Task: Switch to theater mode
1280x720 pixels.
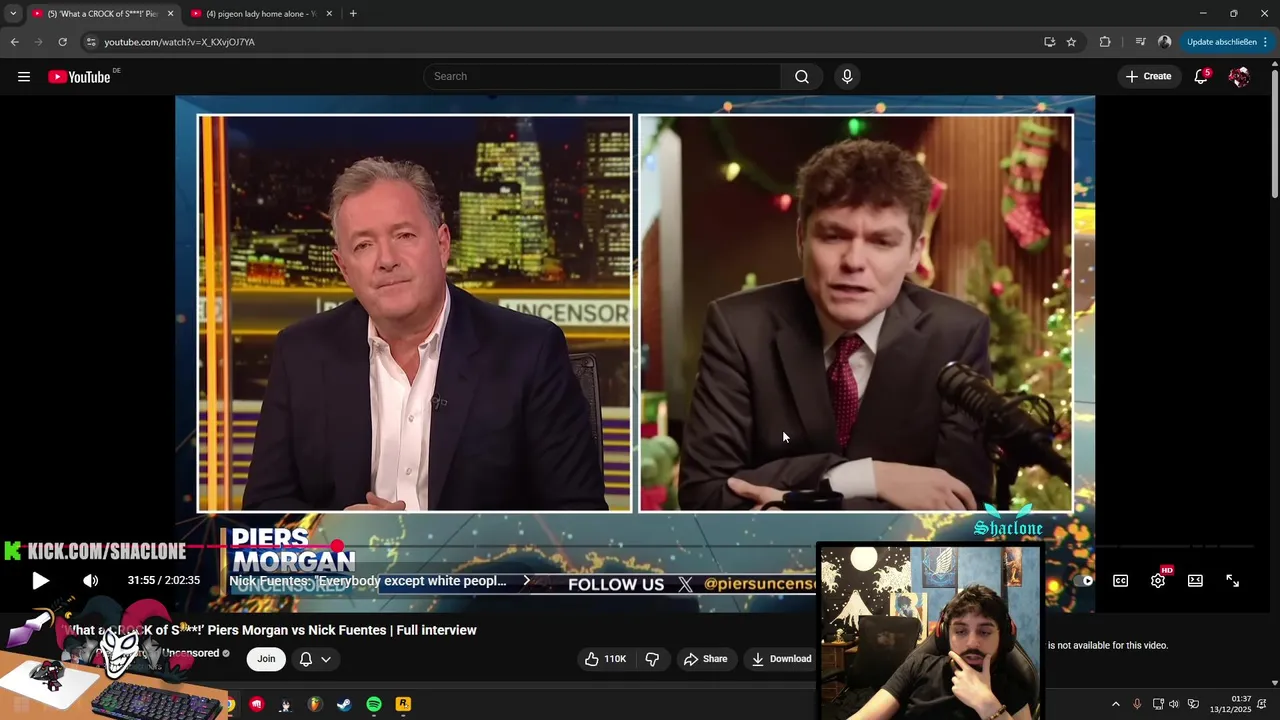Action: pyautogui.click(x=1195, y=581)
